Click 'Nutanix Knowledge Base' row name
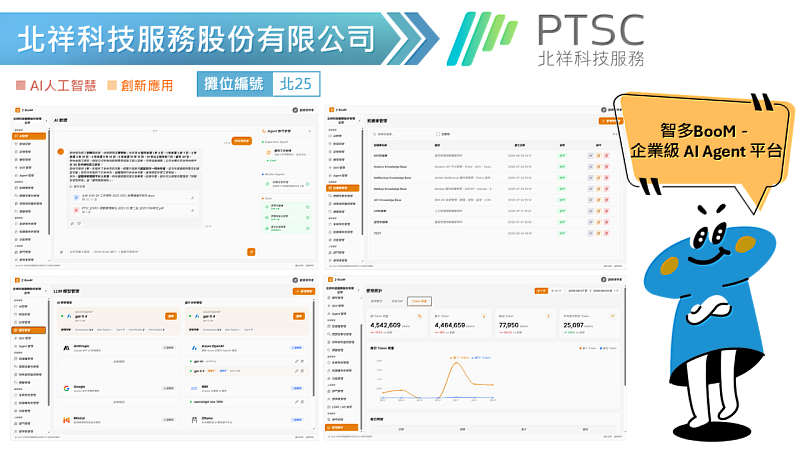Screen dimensions: 800x450 tap(390, 167)
